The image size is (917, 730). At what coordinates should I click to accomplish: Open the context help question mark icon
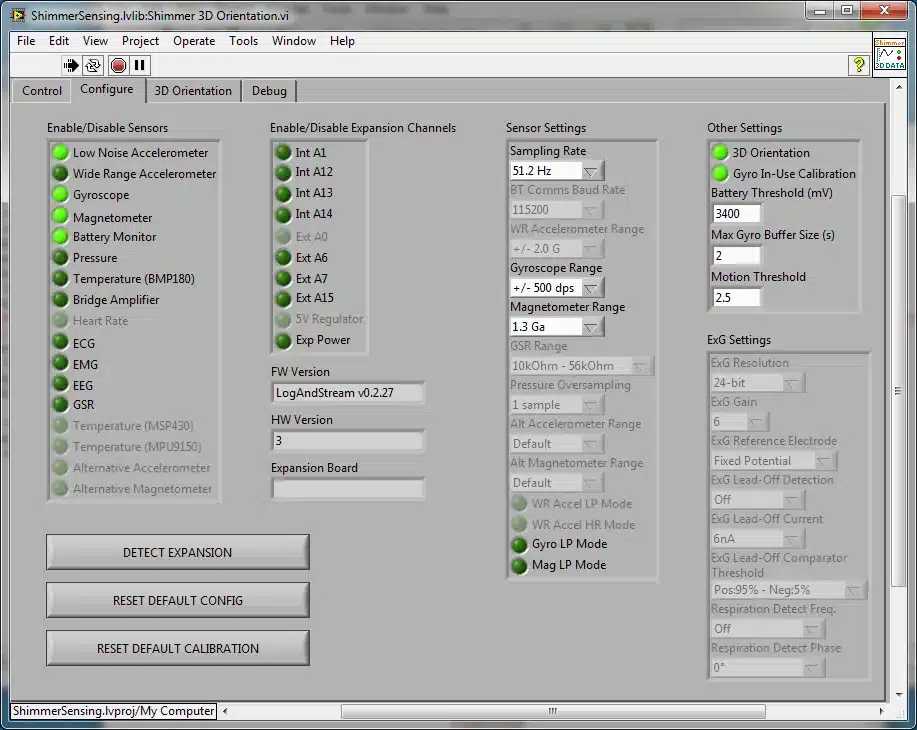point(859,65)
